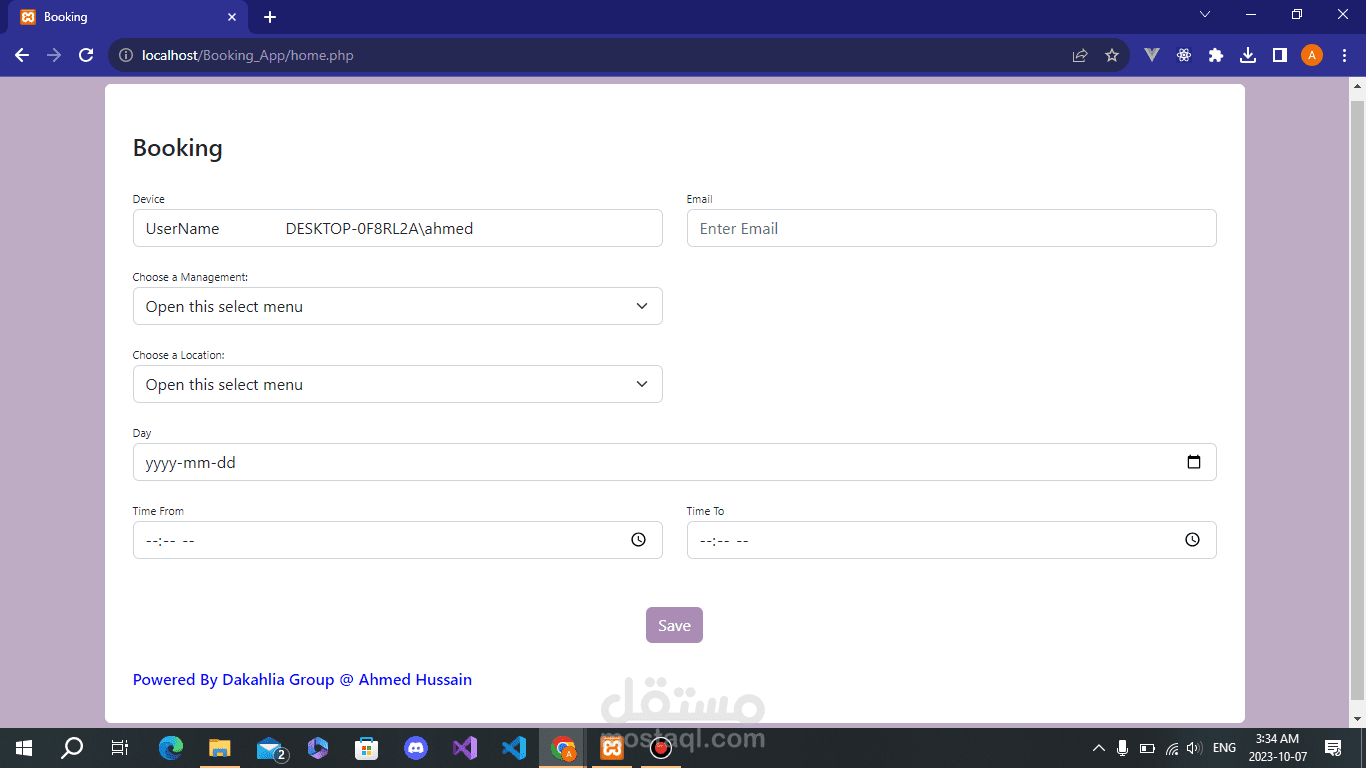The height and width of the screenshot is (768, 1366).
Task: Click the Time To field
Action: [952, 540]
